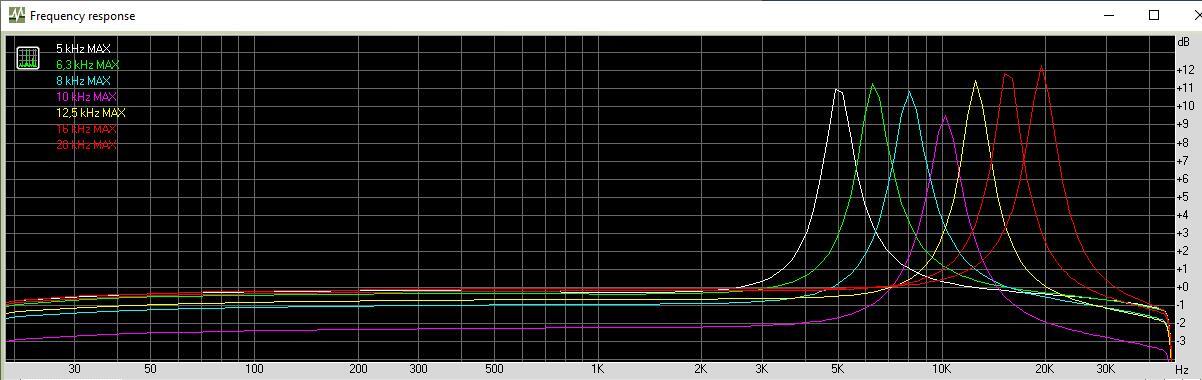The image size is (1202, 380).
Task: Select the 5 kHz MAX legend entry
Action: tap(83, 49)
